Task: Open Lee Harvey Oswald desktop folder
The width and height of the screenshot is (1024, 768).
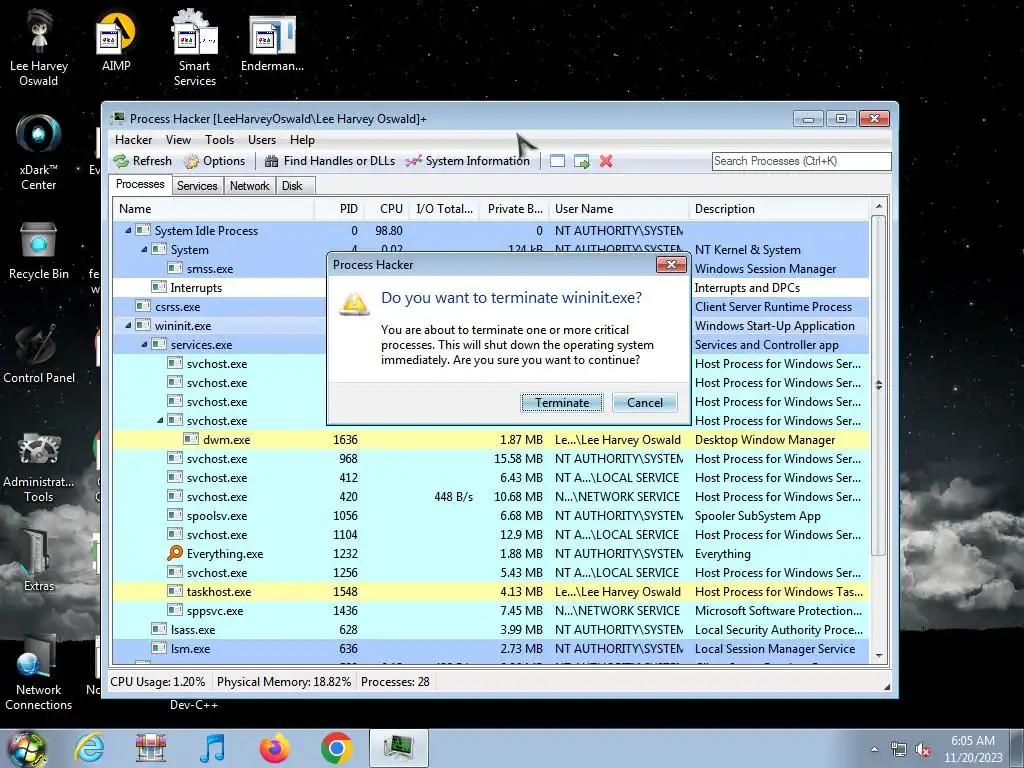Action: (39, 49)
